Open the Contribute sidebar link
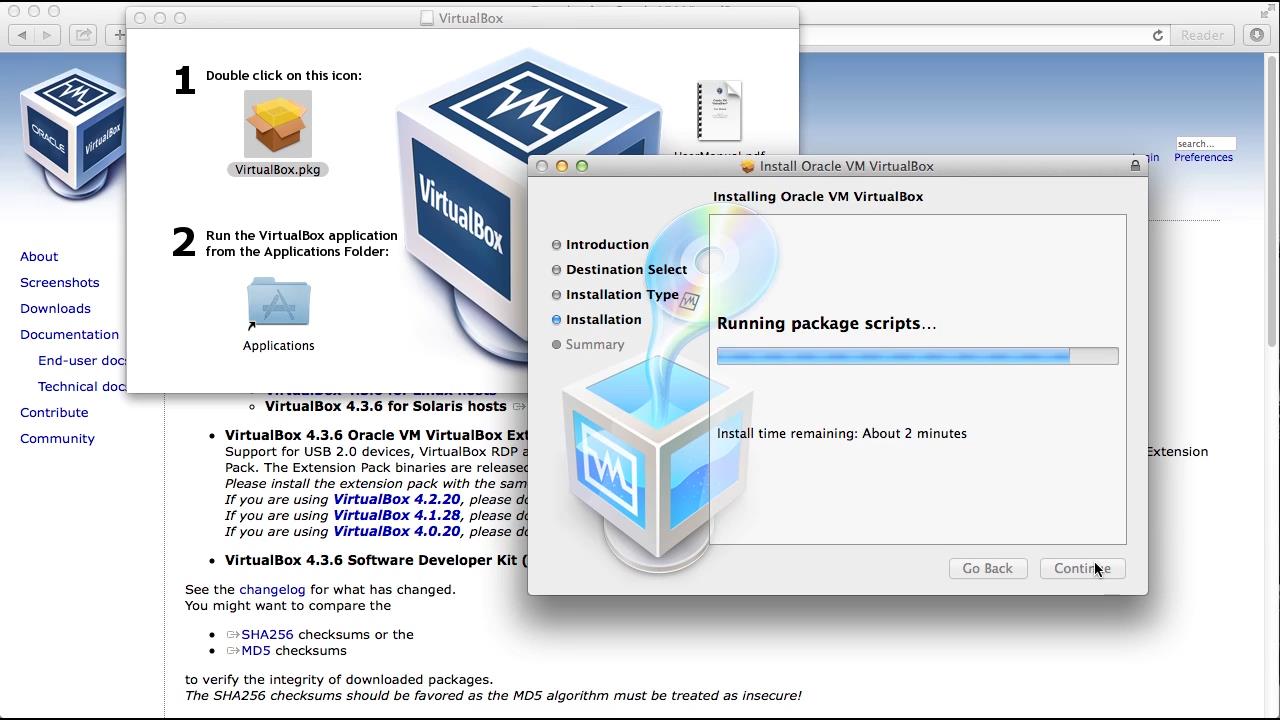 click(54, 412)
